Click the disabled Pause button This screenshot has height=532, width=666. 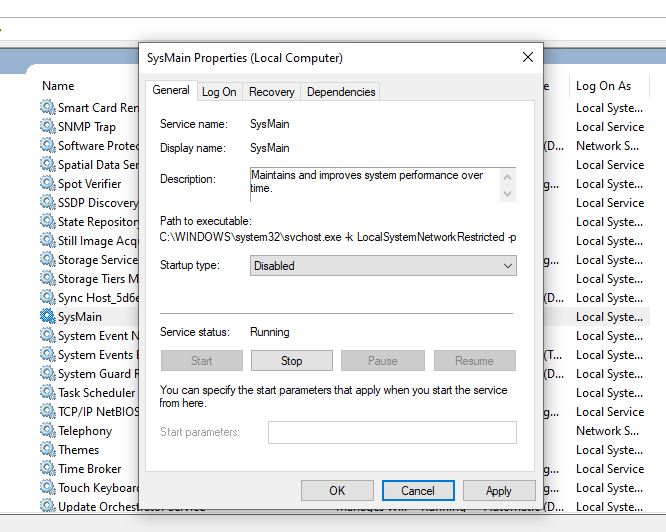click(382, 360)
